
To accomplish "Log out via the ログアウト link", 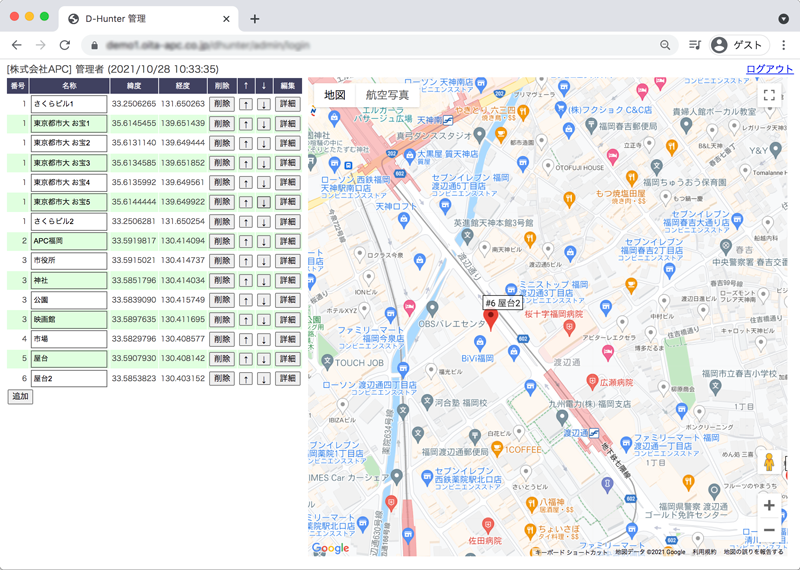I will pos(769,69).
